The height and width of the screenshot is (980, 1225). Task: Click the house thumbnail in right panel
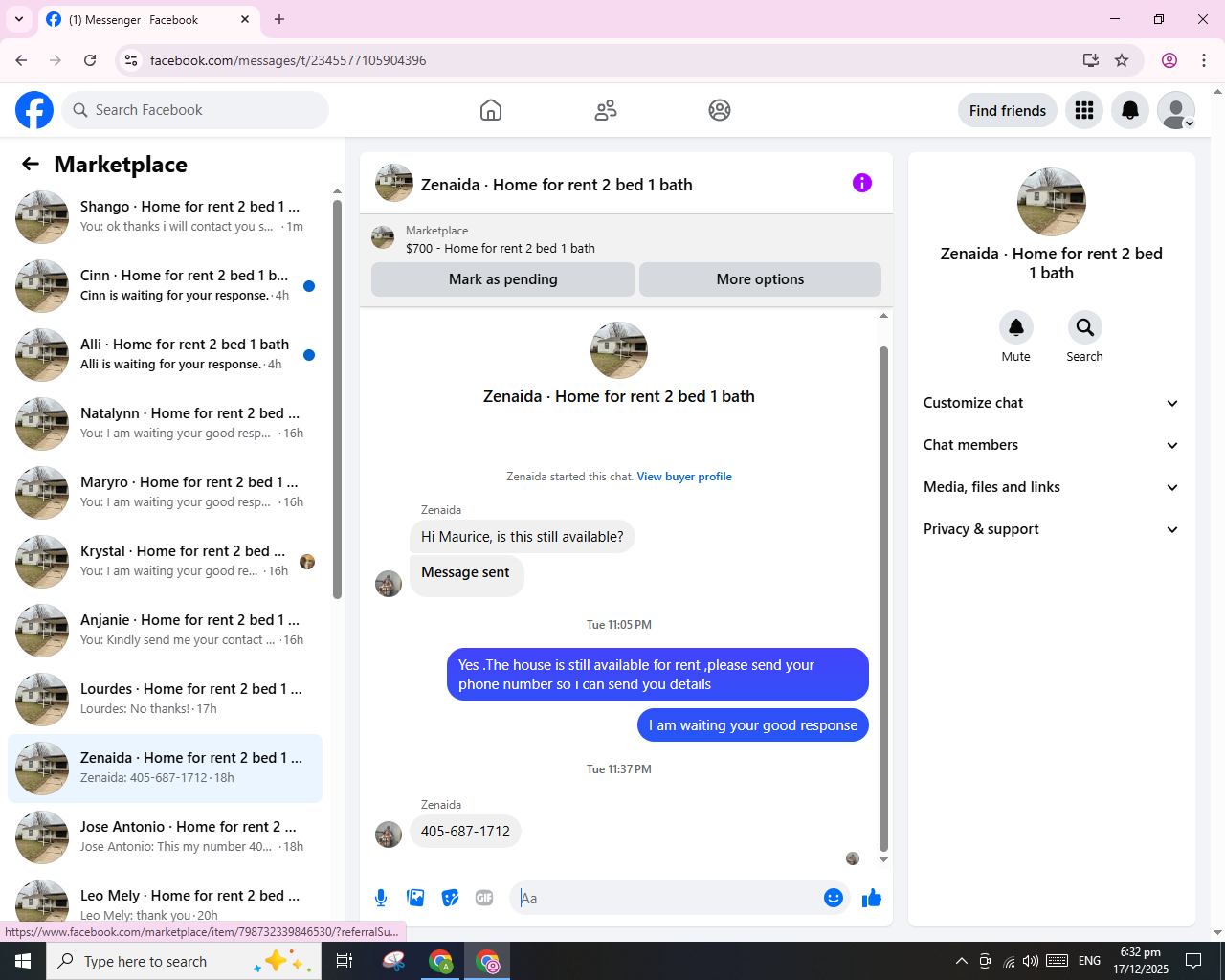(x=1051, y=202)
